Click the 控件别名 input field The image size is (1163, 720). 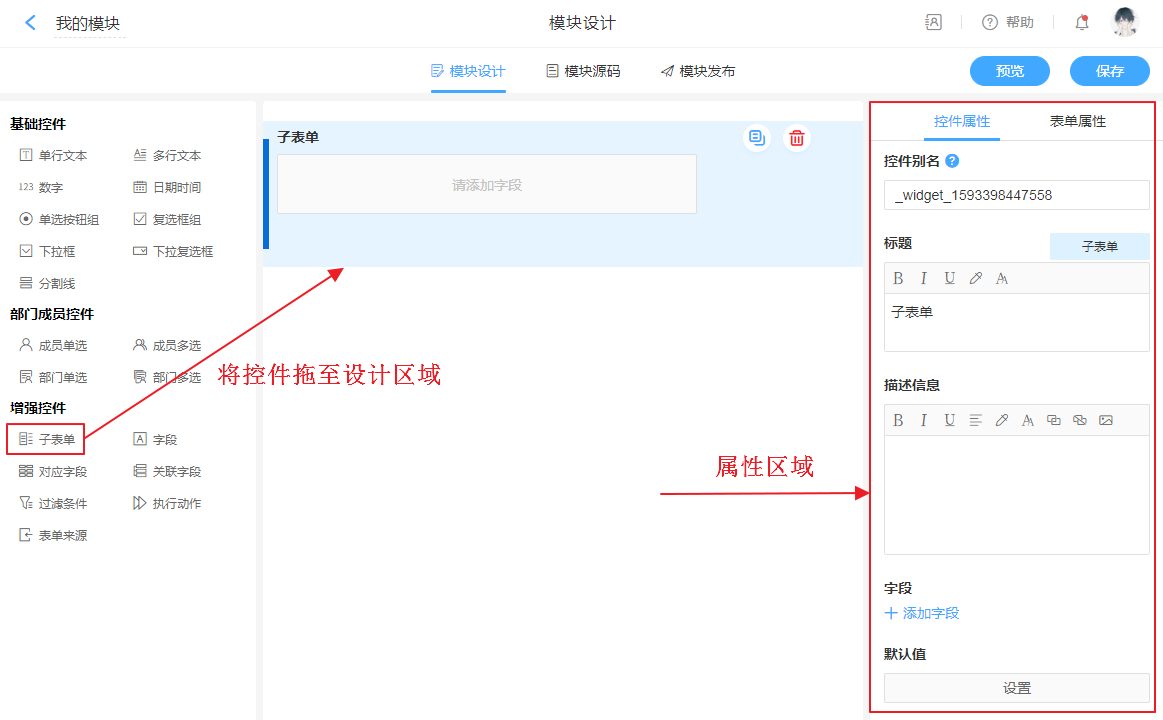pyautogui.click(x=1016, y=196)
